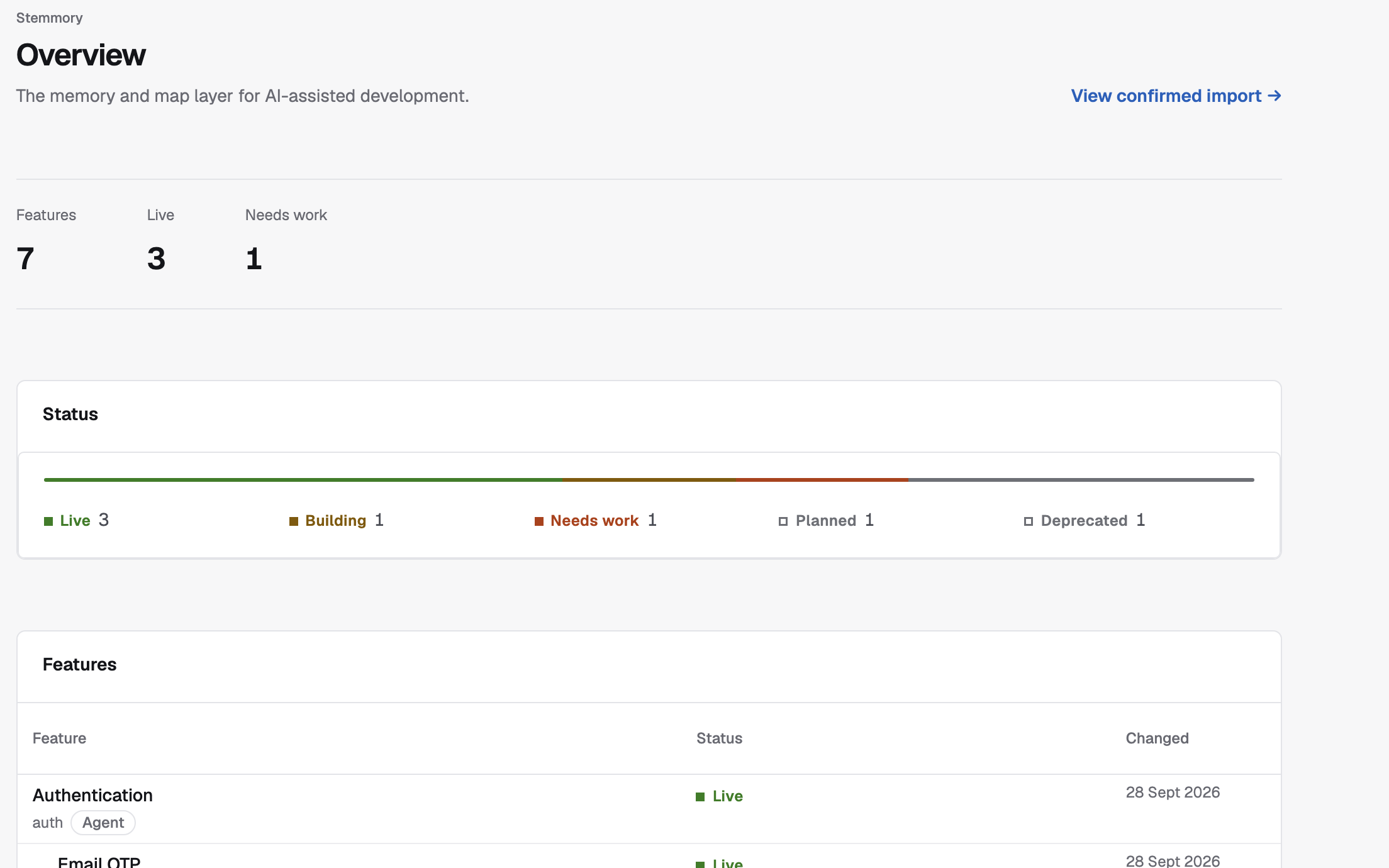
Task: Open the View confirmed import link
Action: (1176, 96)
